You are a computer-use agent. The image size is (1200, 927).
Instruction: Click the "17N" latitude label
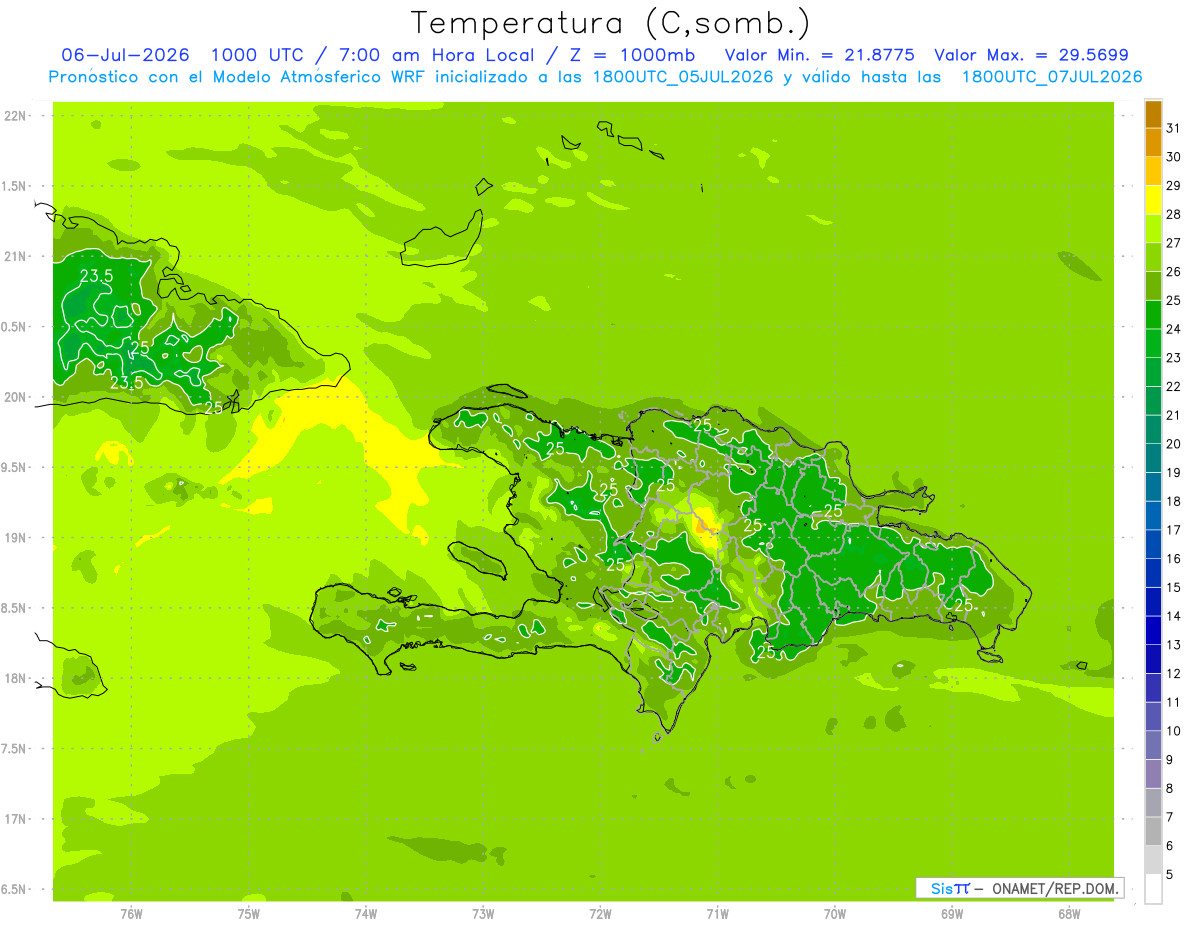(15, 819)
